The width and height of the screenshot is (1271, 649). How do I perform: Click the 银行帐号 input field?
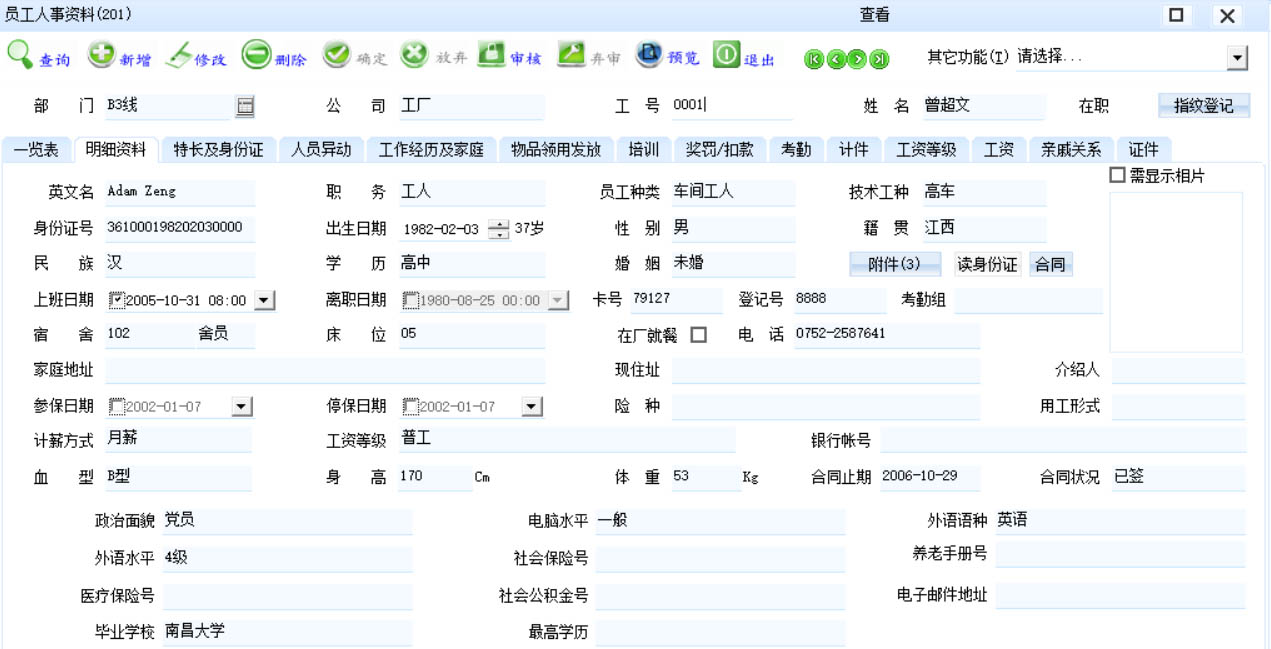click(x=1063, y=441)
